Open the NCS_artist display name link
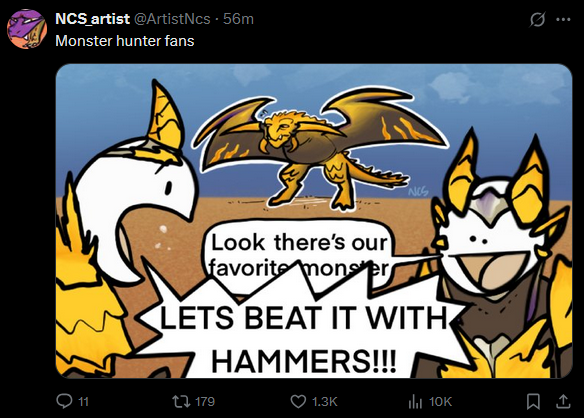 [x=92, y=19]
